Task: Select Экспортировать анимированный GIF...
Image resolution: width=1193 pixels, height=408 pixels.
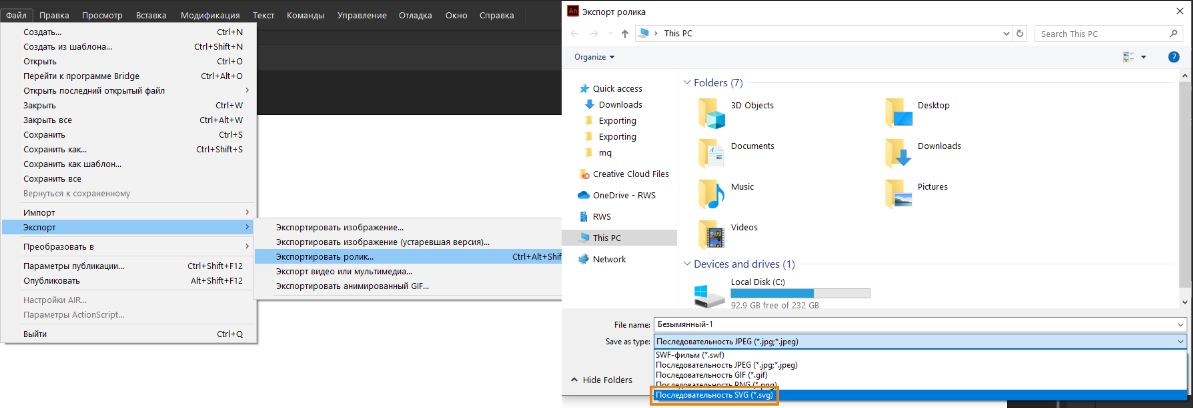Action: point(408,286)
